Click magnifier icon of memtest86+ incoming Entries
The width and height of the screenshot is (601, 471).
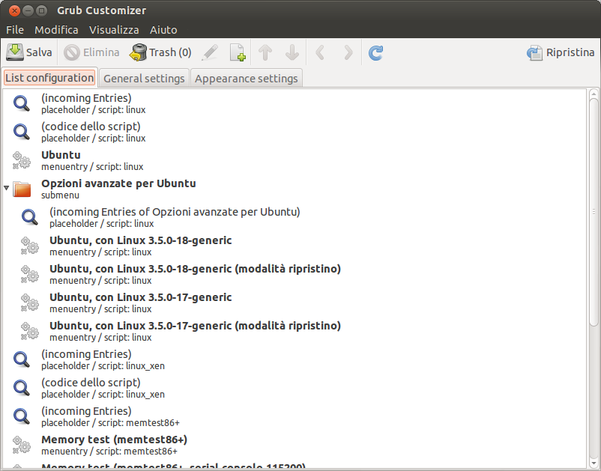tap(21, 416)
